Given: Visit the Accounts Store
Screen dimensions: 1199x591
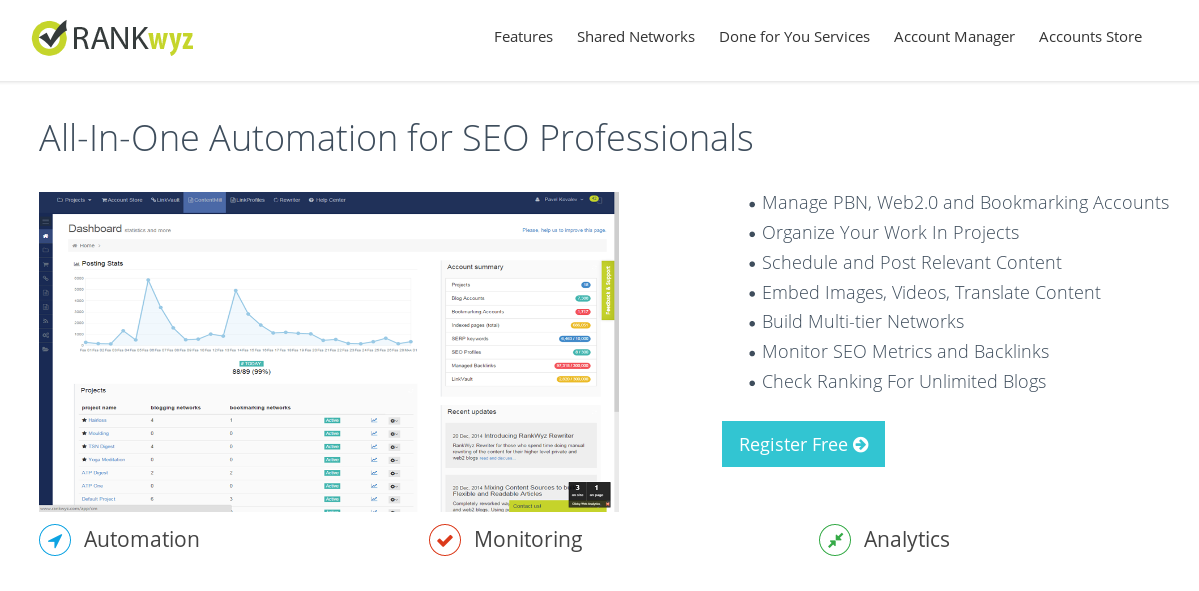Looking at the screenshot, I should tap(1090, 37).
